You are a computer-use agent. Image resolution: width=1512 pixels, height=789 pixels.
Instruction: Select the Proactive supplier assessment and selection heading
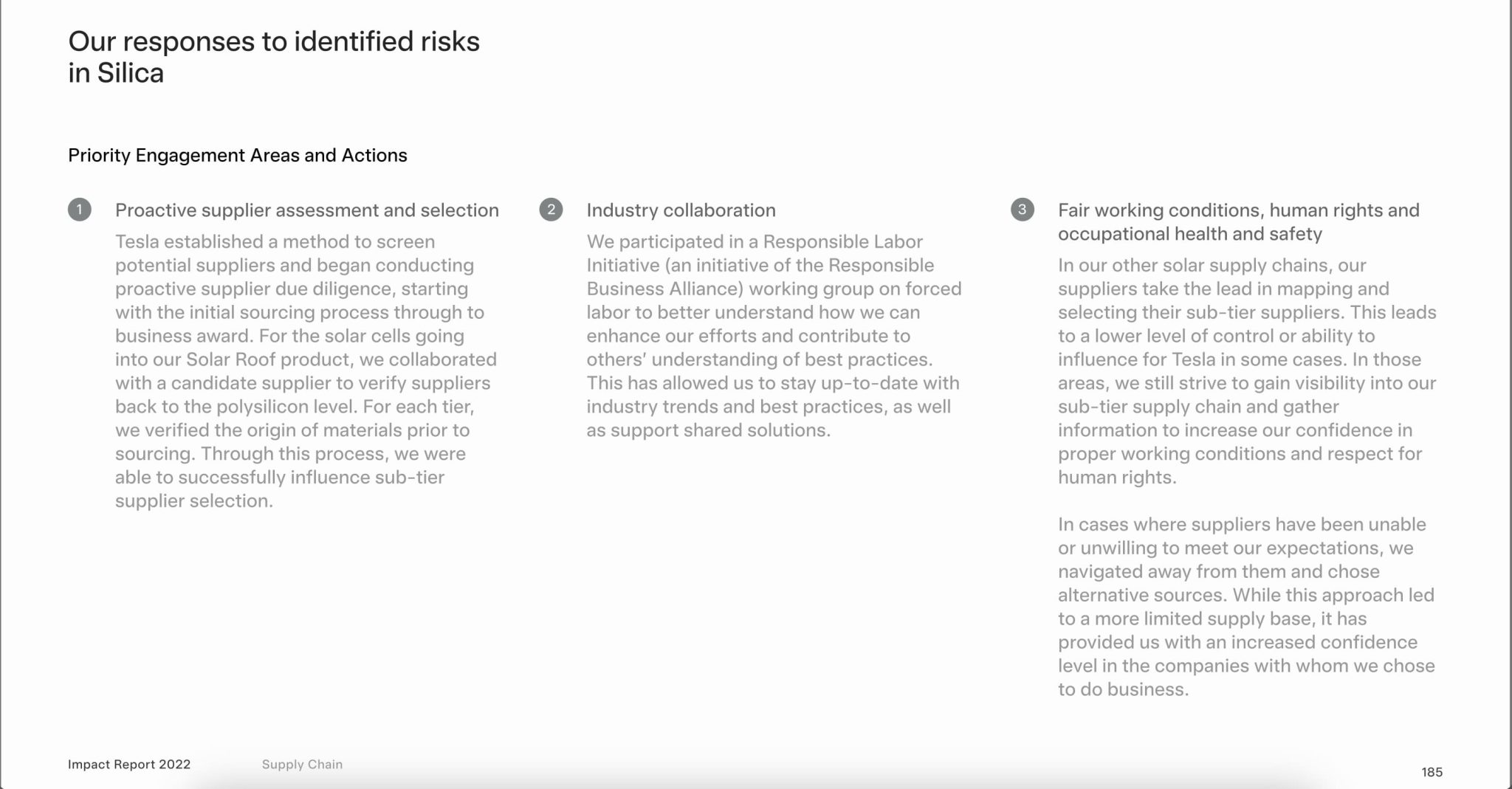307,210
